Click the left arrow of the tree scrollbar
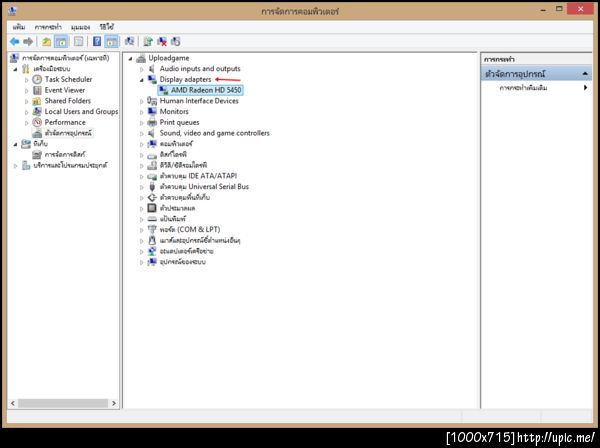600x448 pixels. tap(13, 403)
